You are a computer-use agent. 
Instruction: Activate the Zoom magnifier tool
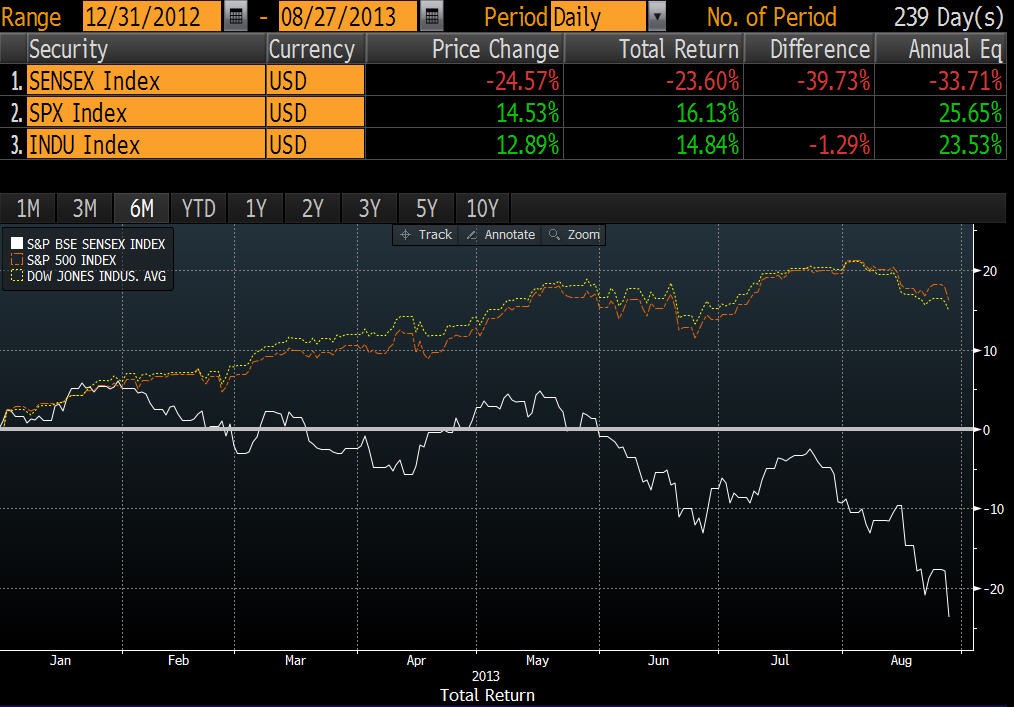point(574,234)
